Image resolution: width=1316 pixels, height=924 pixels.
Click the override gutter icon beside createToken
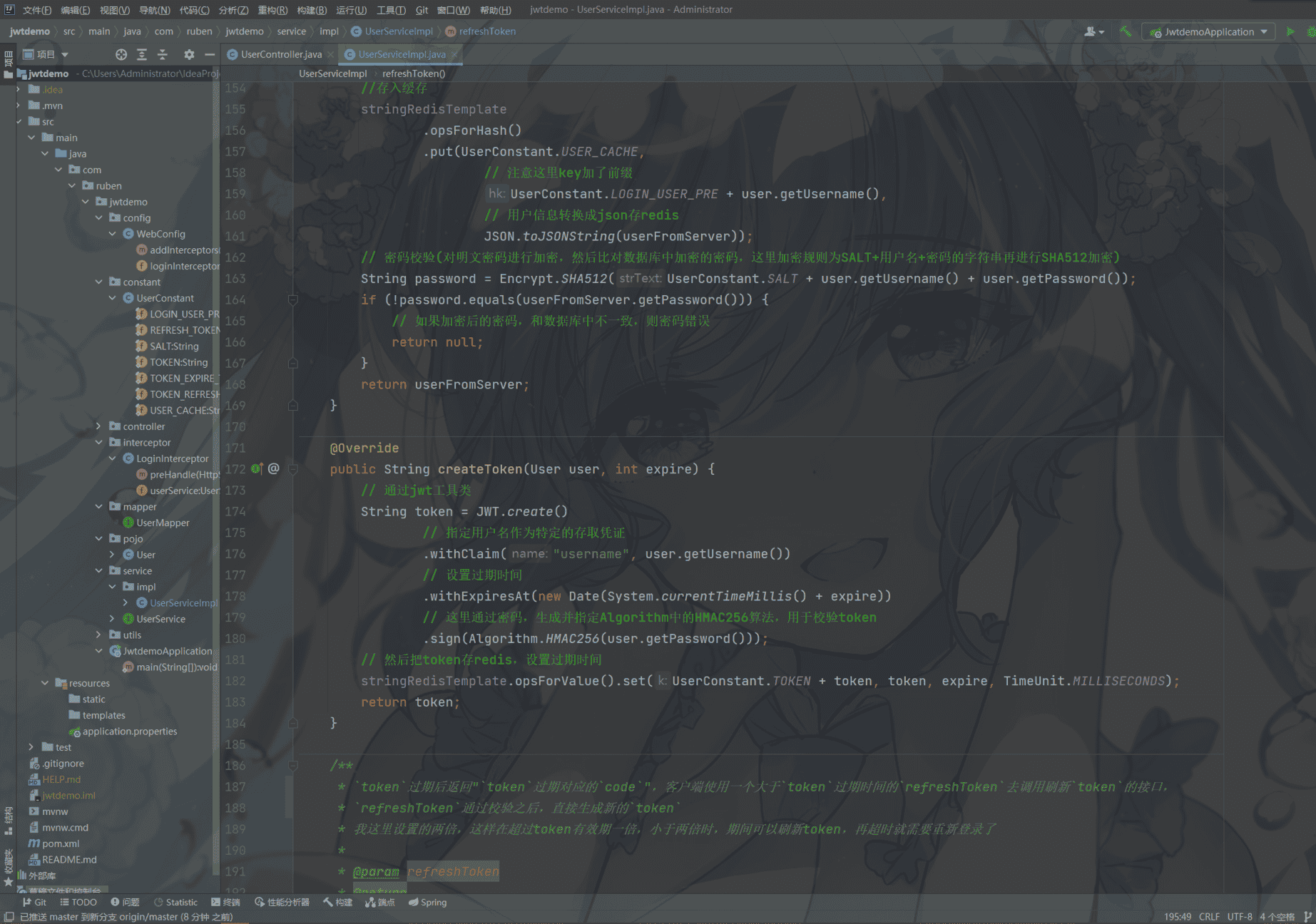[x=257, y=468]
